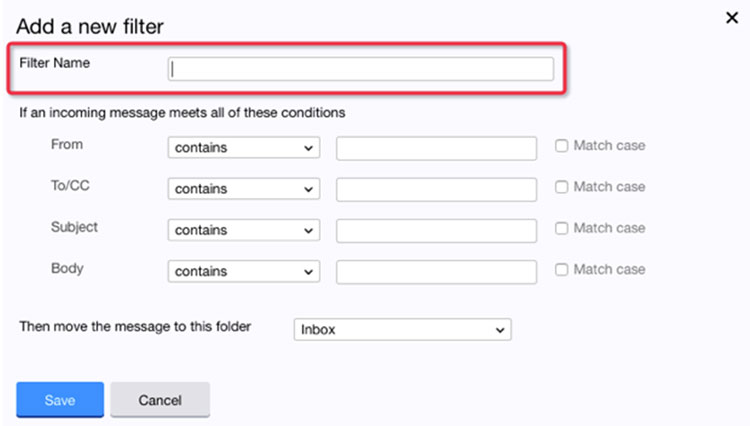Enable Match case for Body
The width and height of the screenshot is (750, 426).
click(x=562, y=269)
